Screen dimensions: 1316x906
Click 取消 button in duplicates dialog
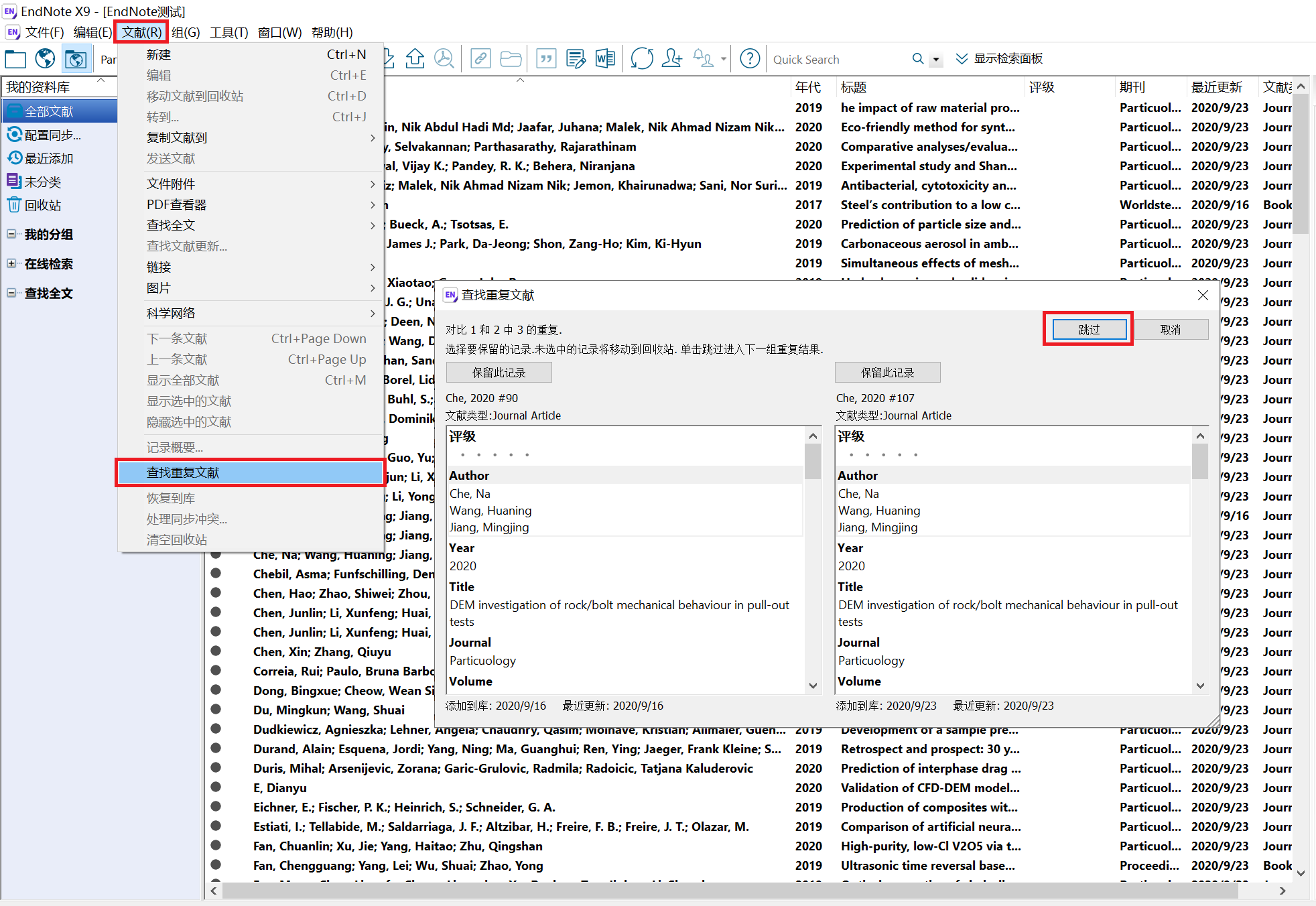[x=1171, y=330]
